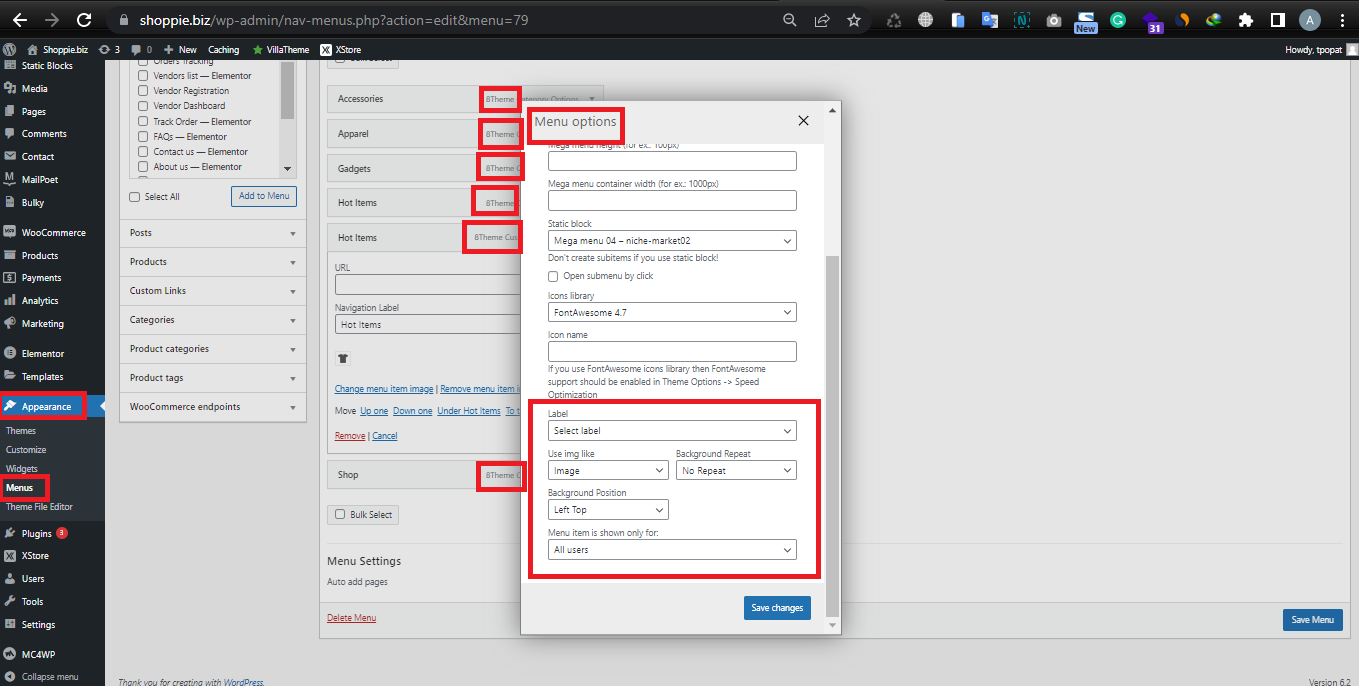
Task: Open XStore in the top admin bar
Action: pyautogui.click(x=341, y=49)
